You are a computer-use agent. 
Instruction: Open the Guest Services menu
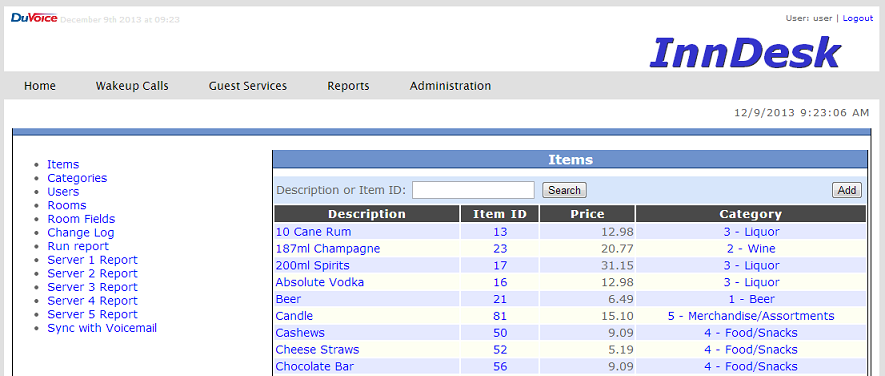point(248,86)
